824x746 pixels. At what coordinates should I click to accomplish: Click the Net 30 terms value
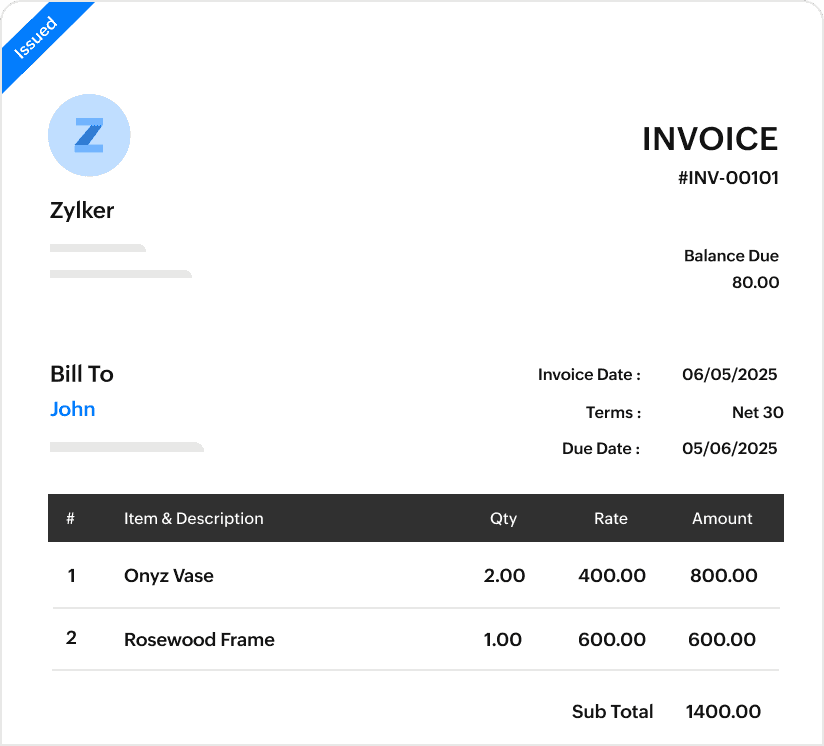(758, 412)
